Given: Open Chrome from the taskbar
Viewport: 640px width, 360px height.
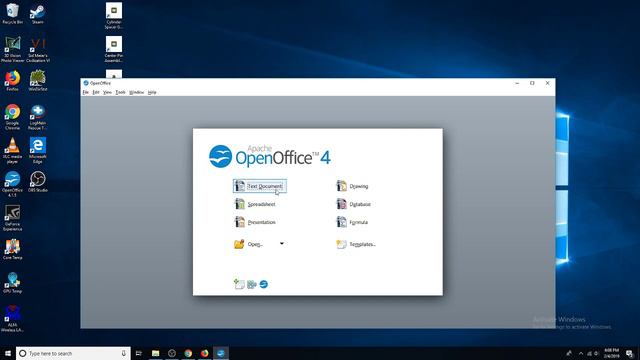Looking at the screenshot, I should (x=188, y=353).
